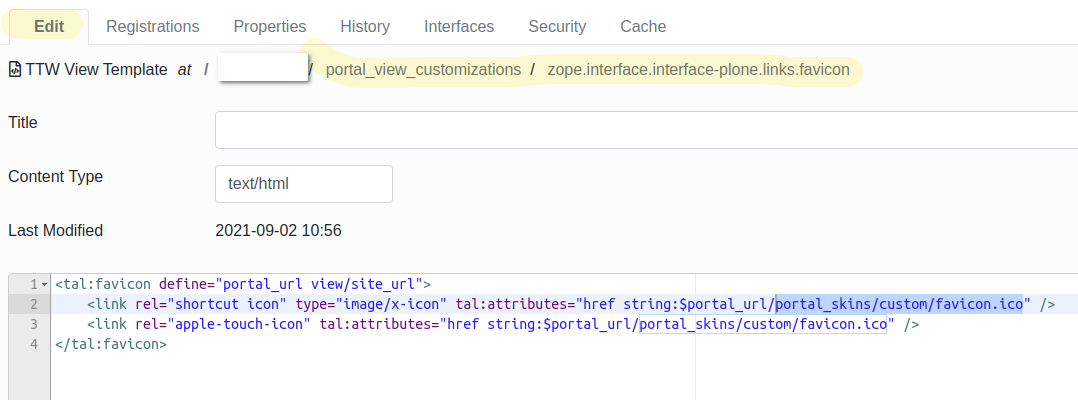Open the Security tab

(557, 27)
